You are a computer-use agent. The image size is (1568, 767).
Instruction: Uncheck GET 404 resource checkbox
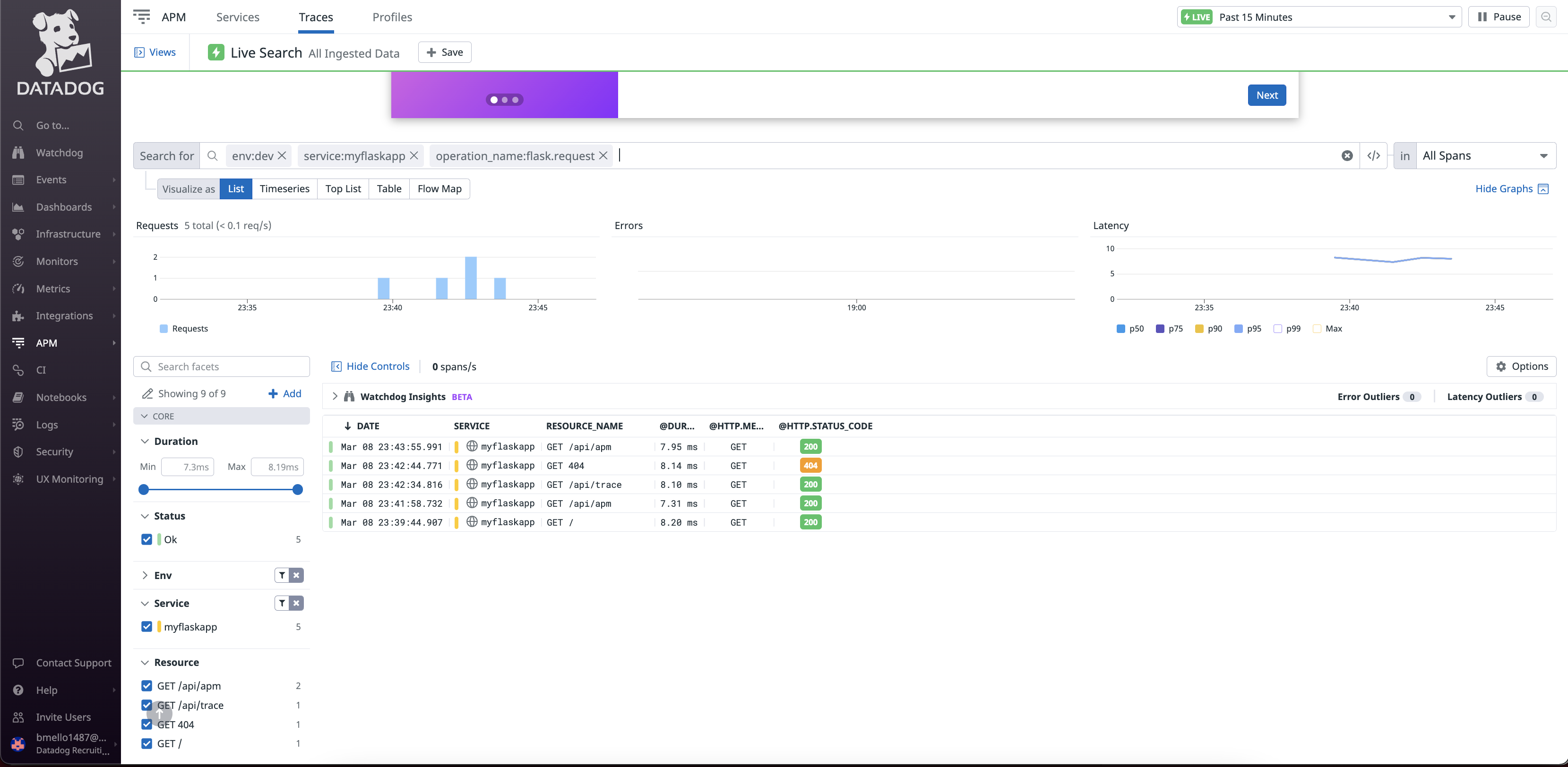(146, 724)
